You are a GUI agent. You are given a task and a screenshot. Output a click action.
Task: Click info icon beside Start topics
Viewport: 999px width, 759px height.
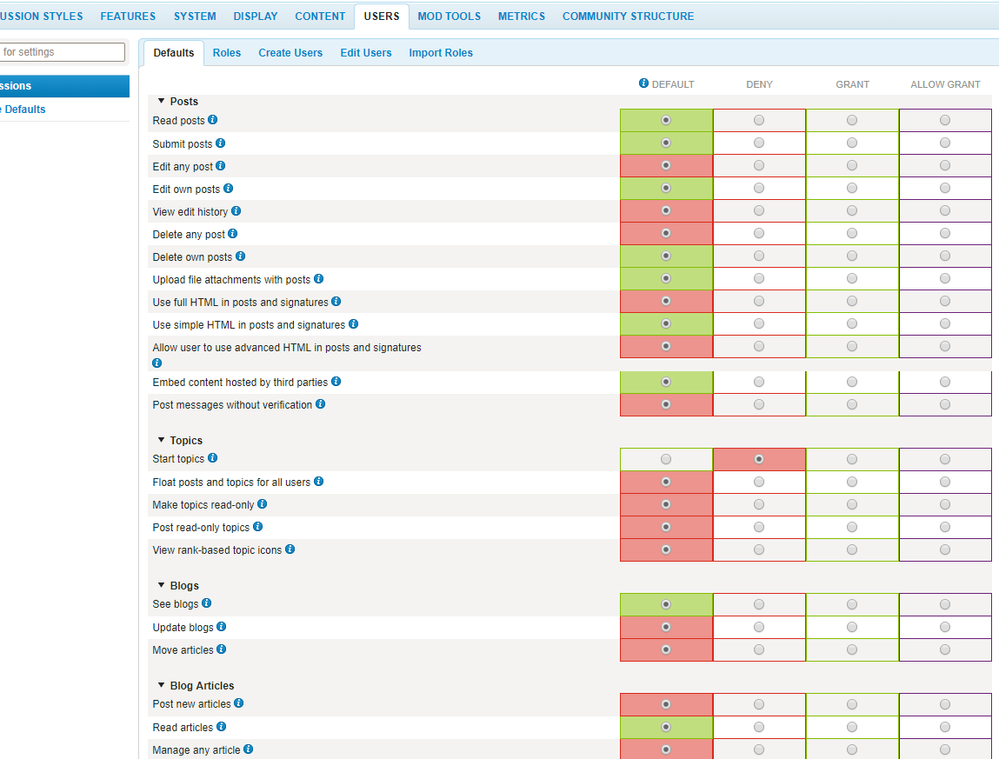213,458
